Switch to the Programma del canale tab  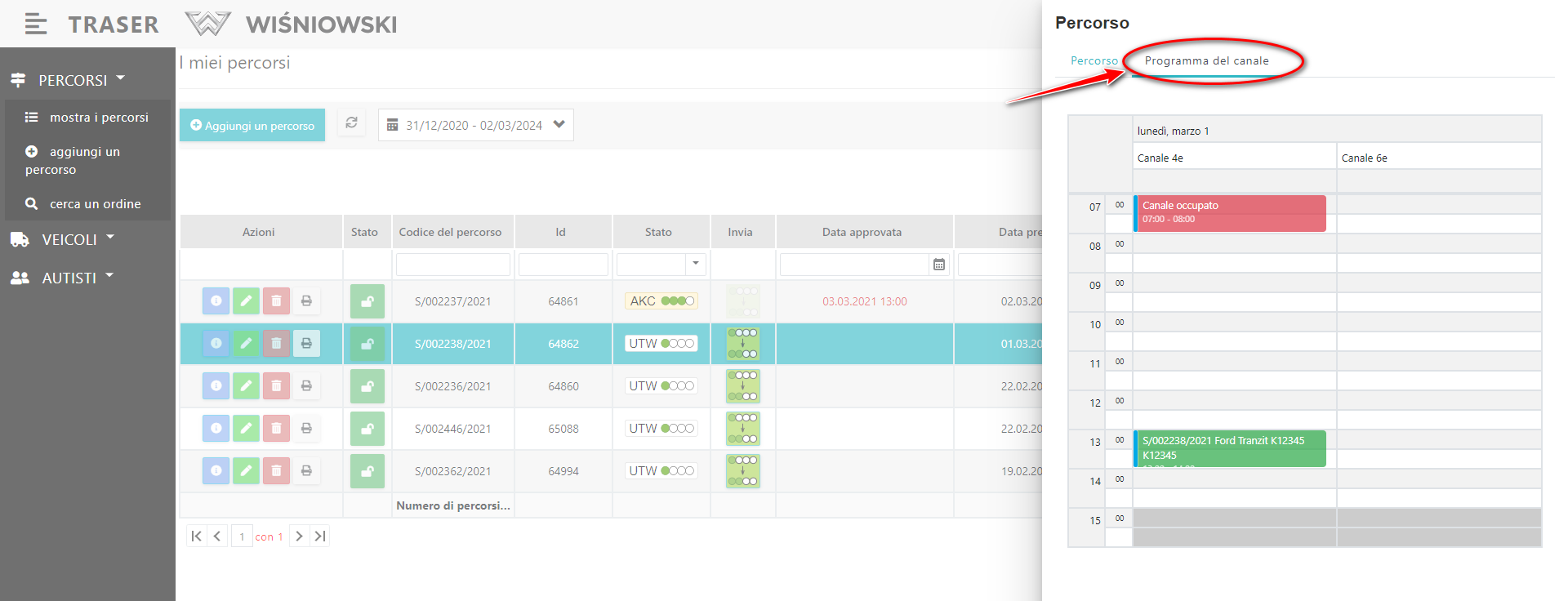pos(1206,60)
